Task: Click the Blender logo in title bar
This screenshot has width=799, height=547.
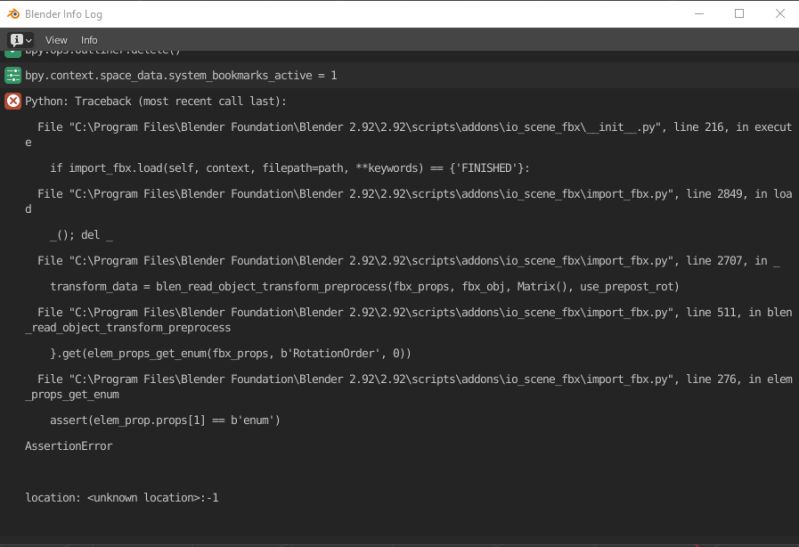Action: click(13, 14)
